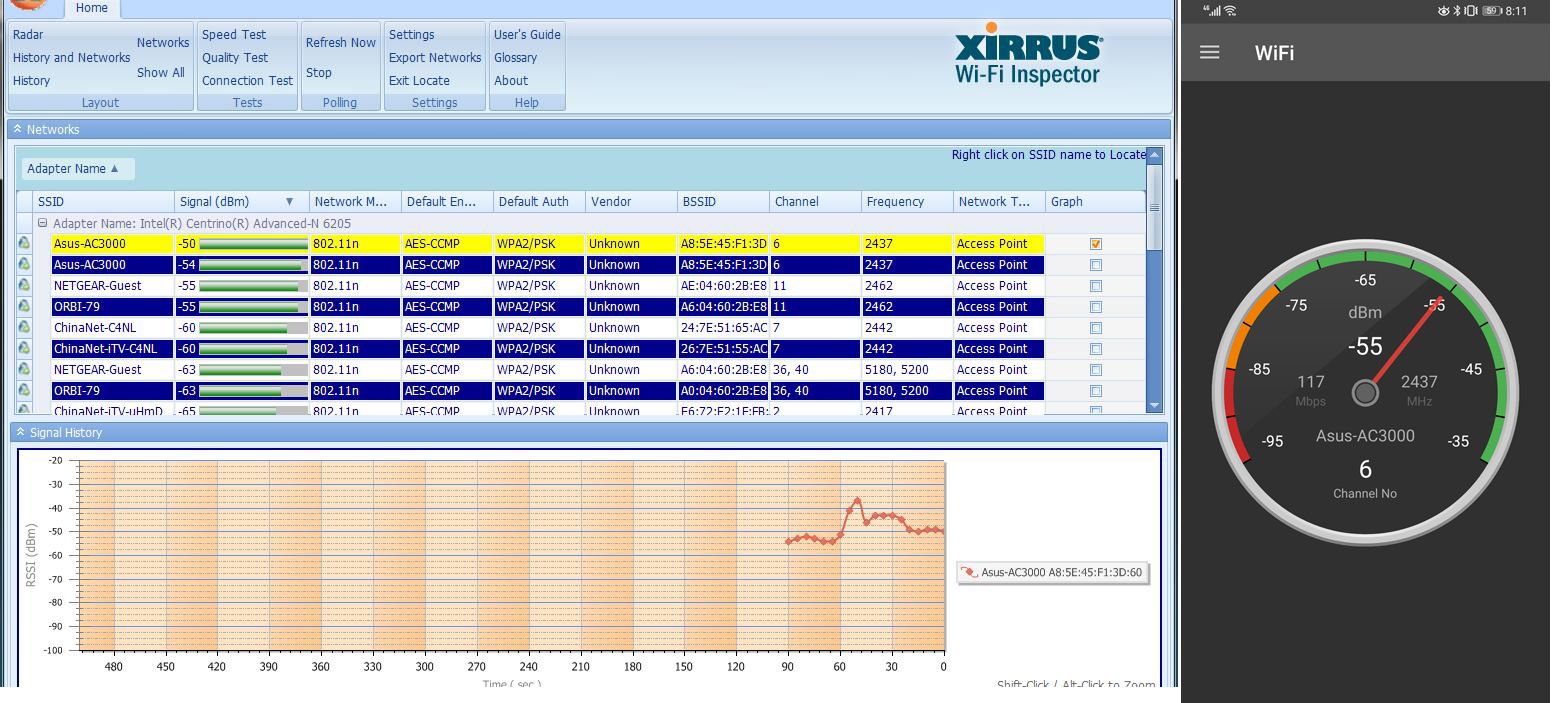Collapse the Intel Centrino adapter group
This screenshot has width=1556, height=703.
tap(43, 223)
